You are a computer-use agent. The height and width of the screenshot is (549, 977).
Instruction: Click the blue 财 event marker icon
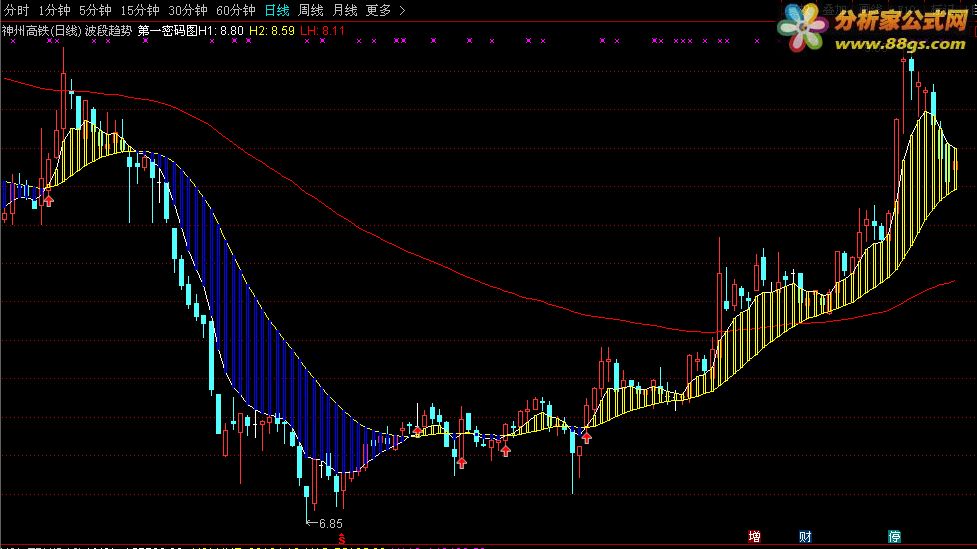coord(805,537)
